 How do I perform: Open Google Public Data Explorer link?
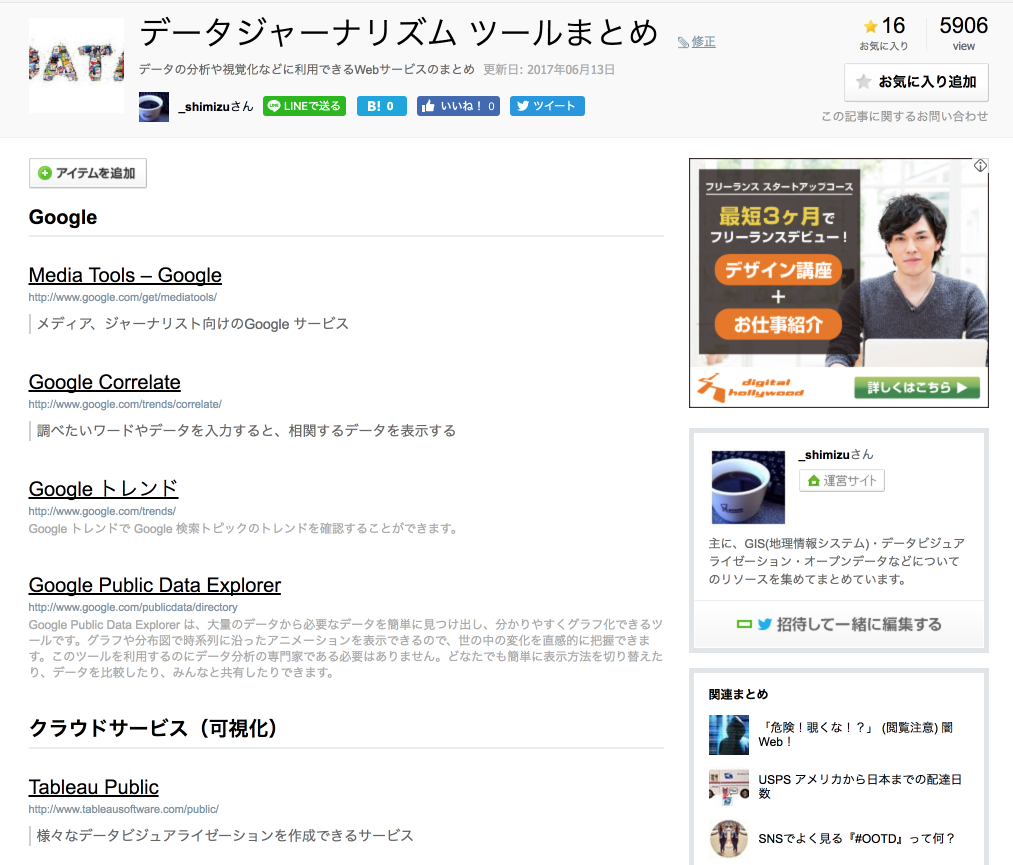(x=155, y=585)
